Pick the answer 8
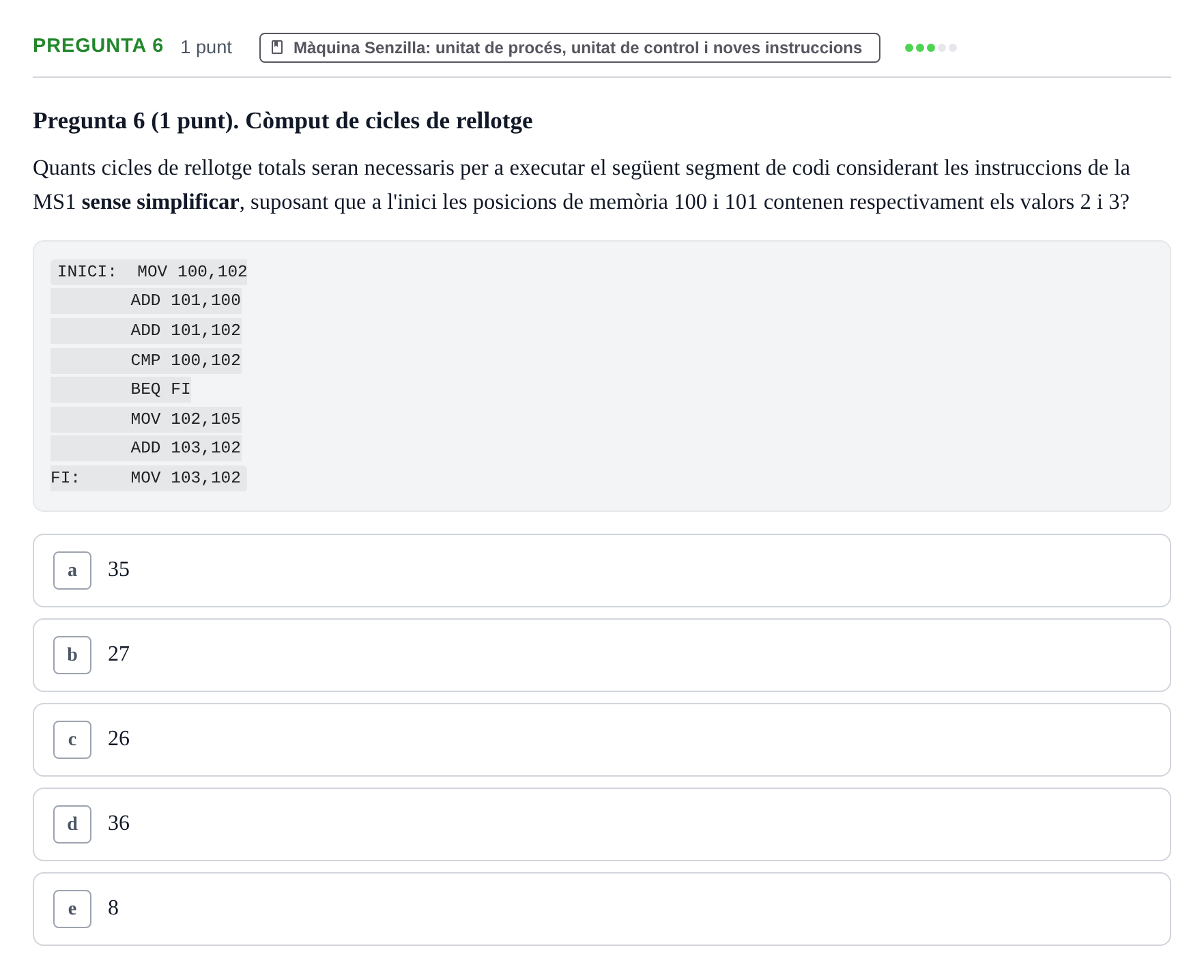The width and height of the screenshot is (1204, 980). [601, 909]
